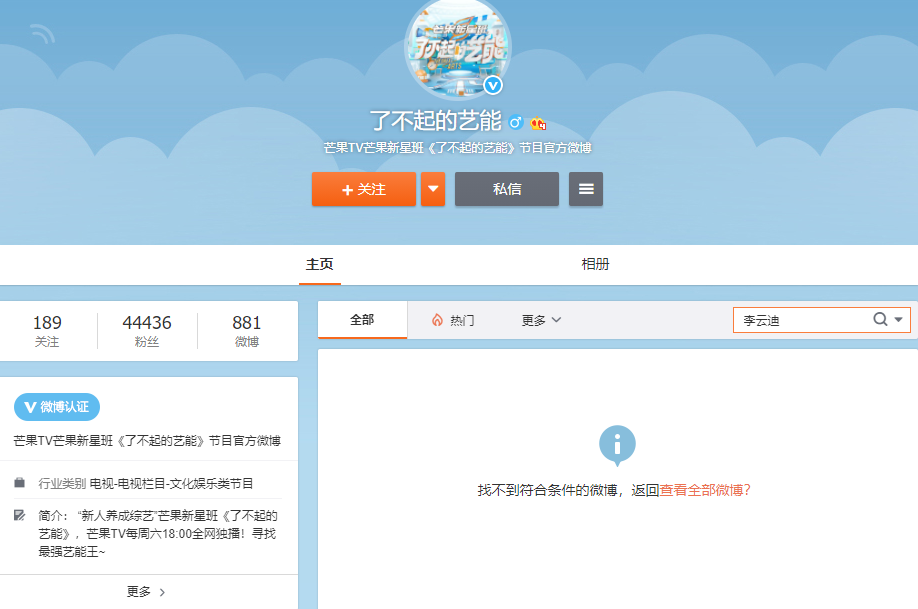Click the membership badge next to the name
The image size is (918, 609).
click(538, 123)
